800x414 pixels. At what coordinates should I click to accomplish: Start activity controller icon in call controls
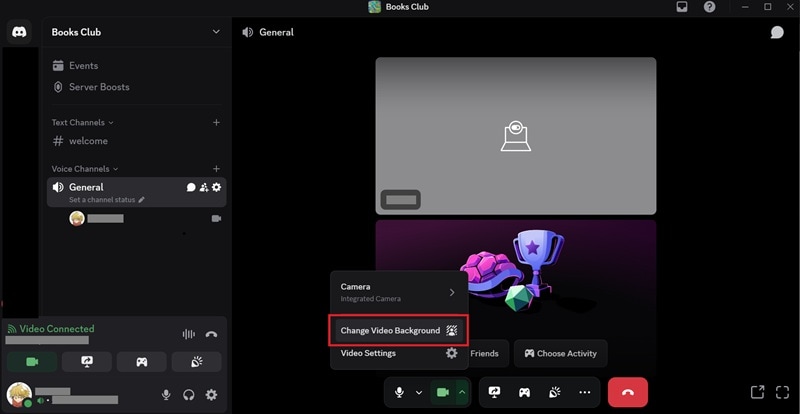click(524, 392)
